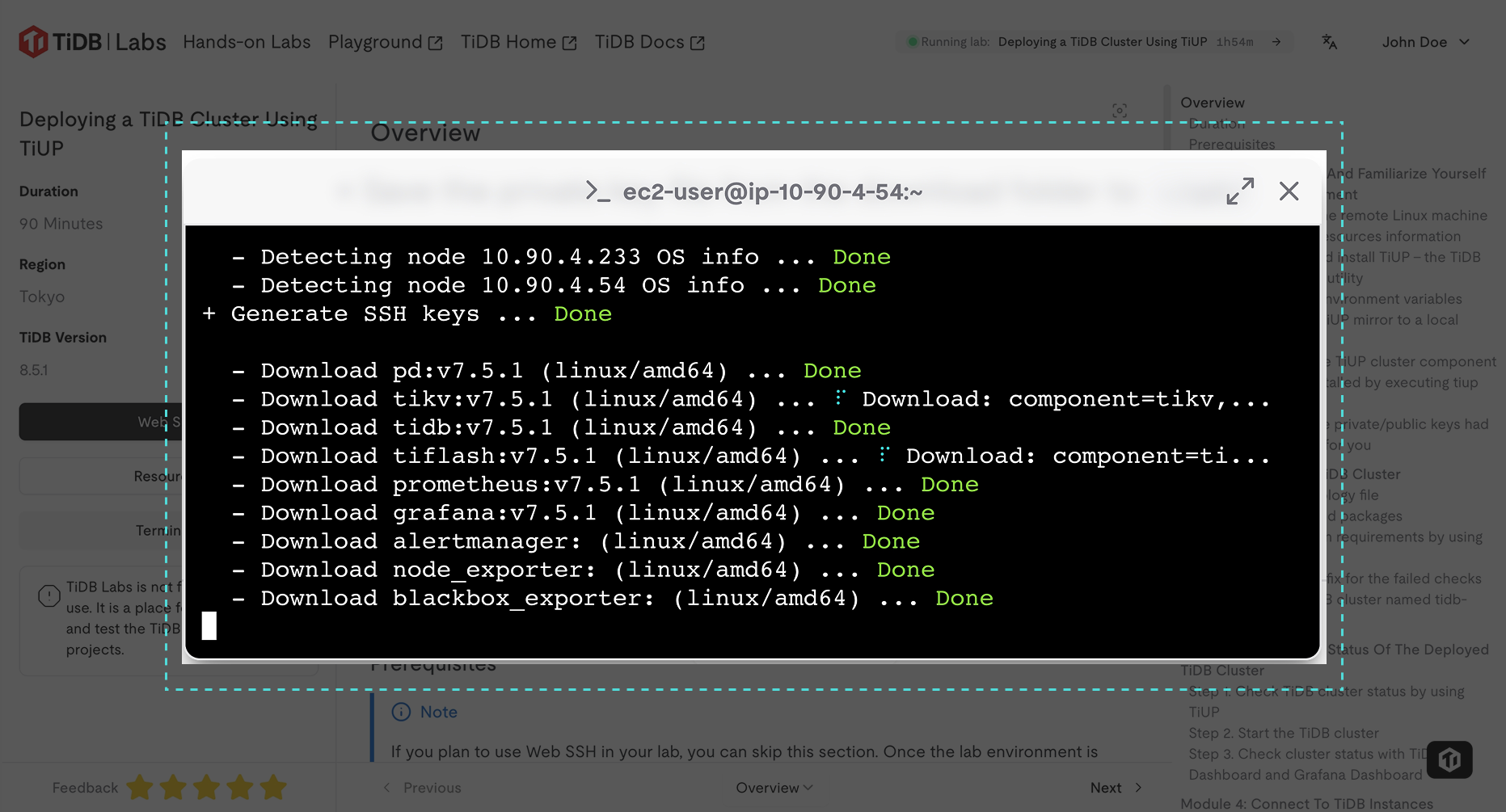
Task: Select the Hands-on Labs navigation item
Action: pyautogui.click(x=247, y=41)
